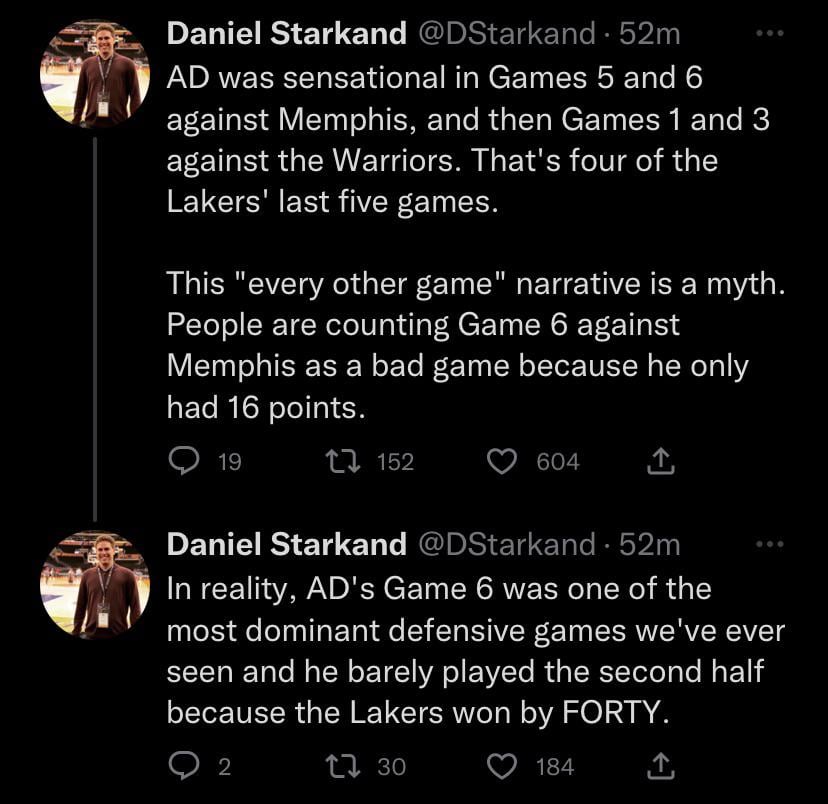Share the first tweet via upload icon
828x804 pixels.
click(661, 460)
